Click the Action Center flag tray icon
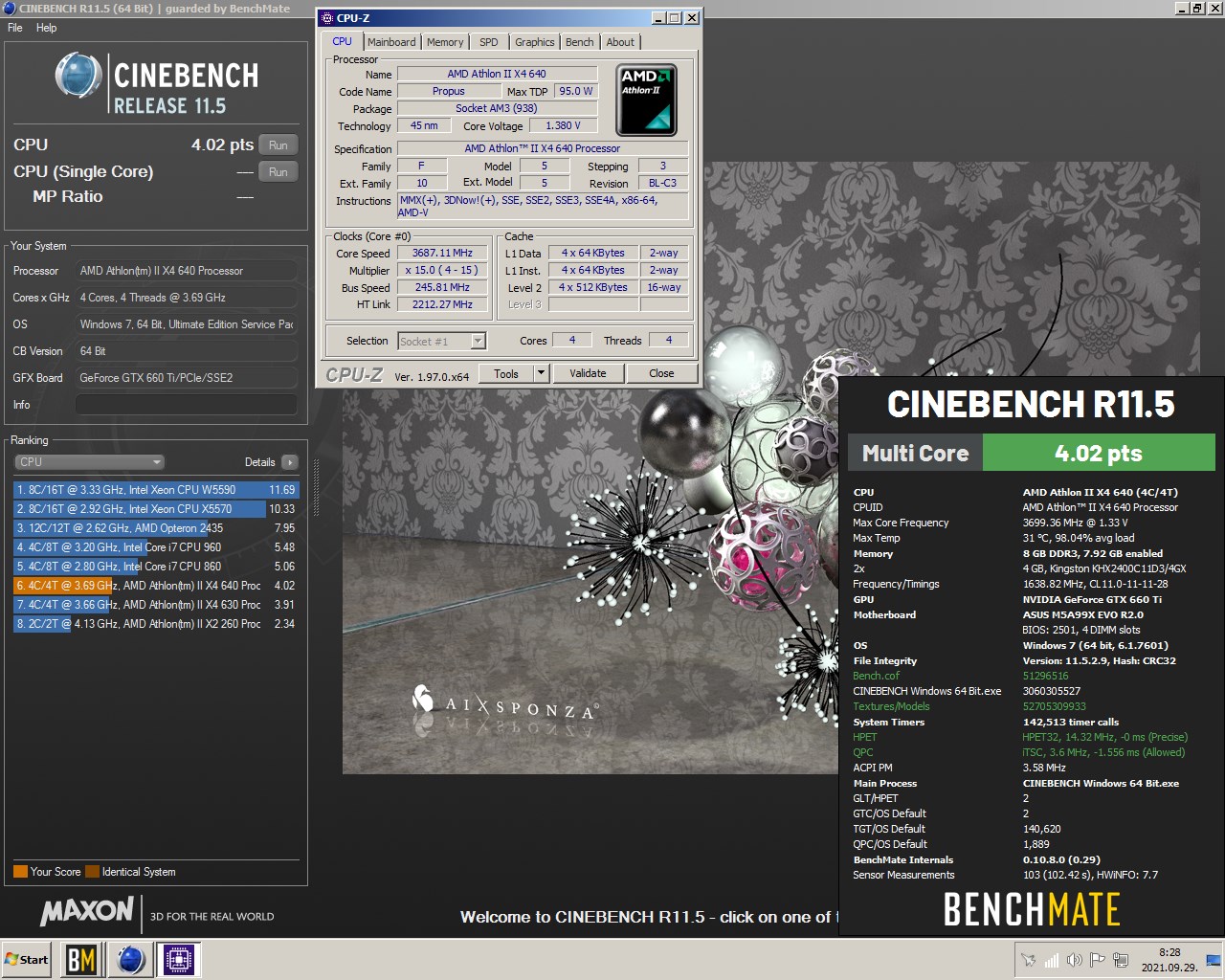The width and height of the screenshot is (1225, 980). point(1098,960)
